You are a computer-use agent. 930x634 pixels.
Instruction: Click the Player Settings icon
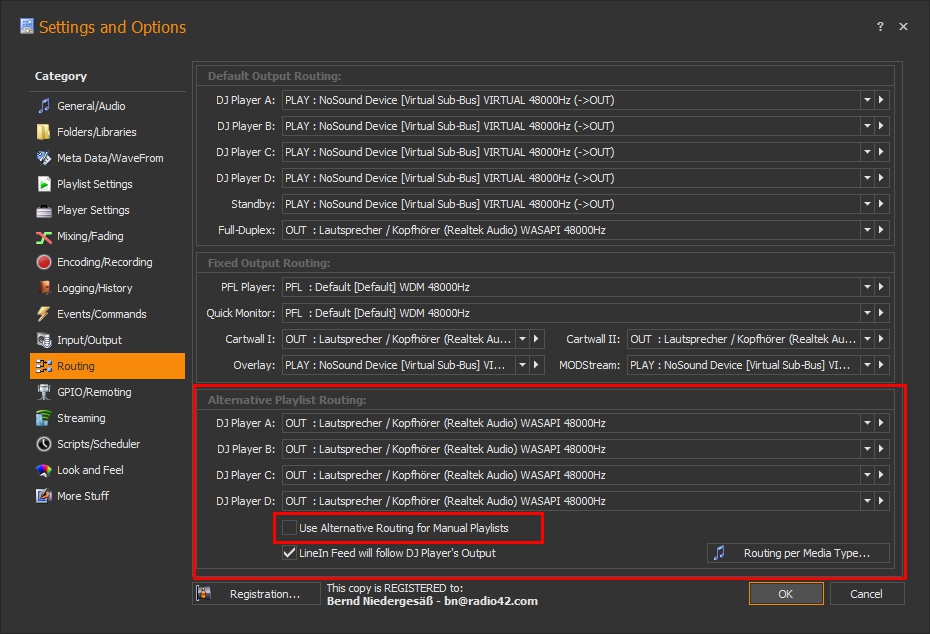click(44, 211)
